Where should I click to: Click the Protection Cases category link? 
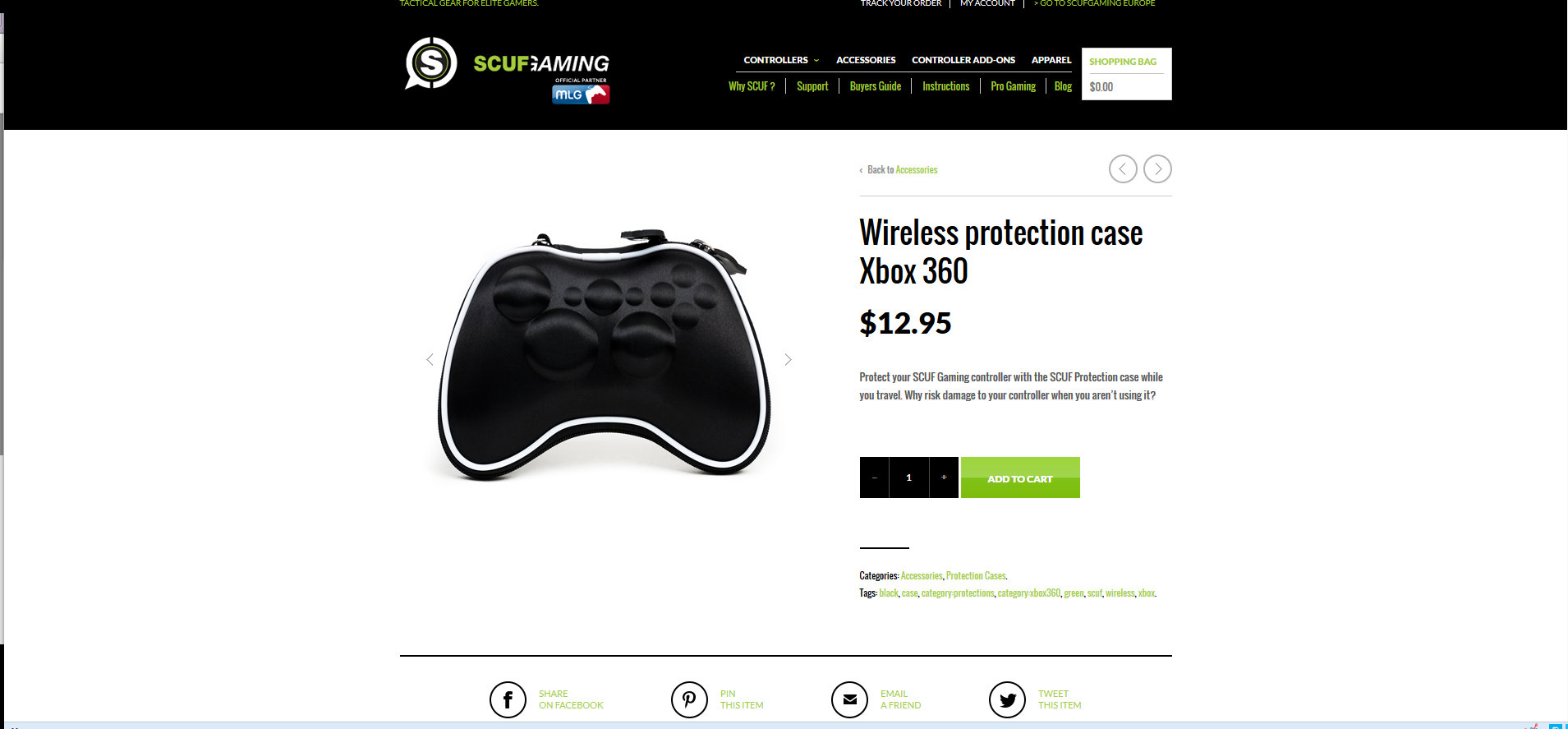point(976,576)
